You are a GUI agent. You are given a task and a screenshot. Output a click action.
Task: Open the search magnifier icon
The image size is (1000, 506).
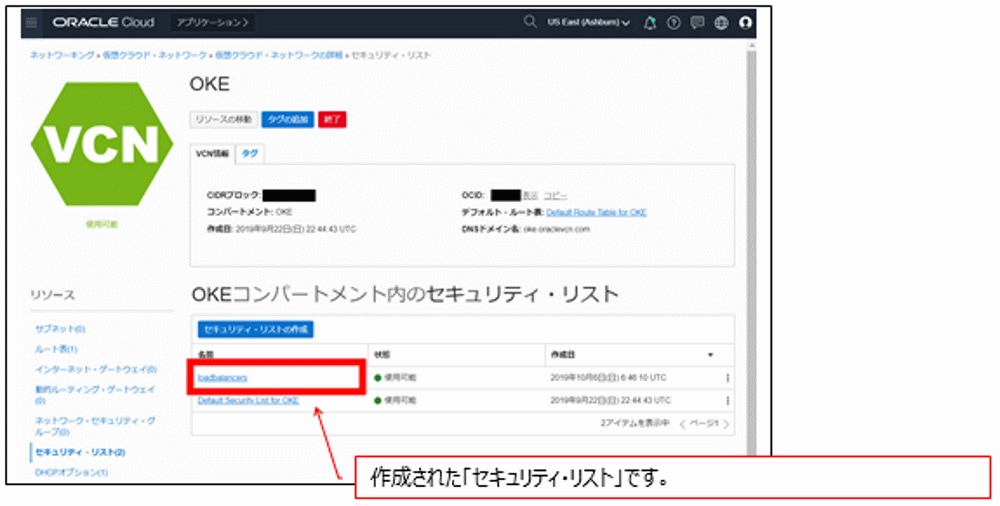click(x=530, y=22)
